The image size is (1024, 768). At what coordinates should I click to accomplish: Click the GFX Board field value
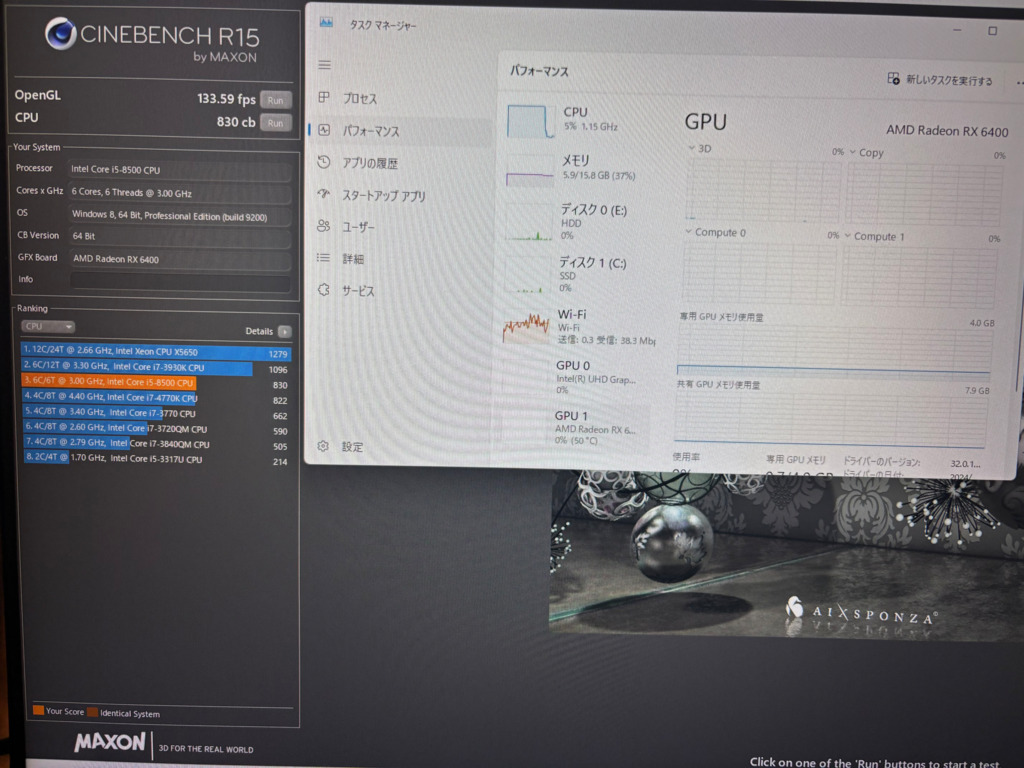(180, 259)
